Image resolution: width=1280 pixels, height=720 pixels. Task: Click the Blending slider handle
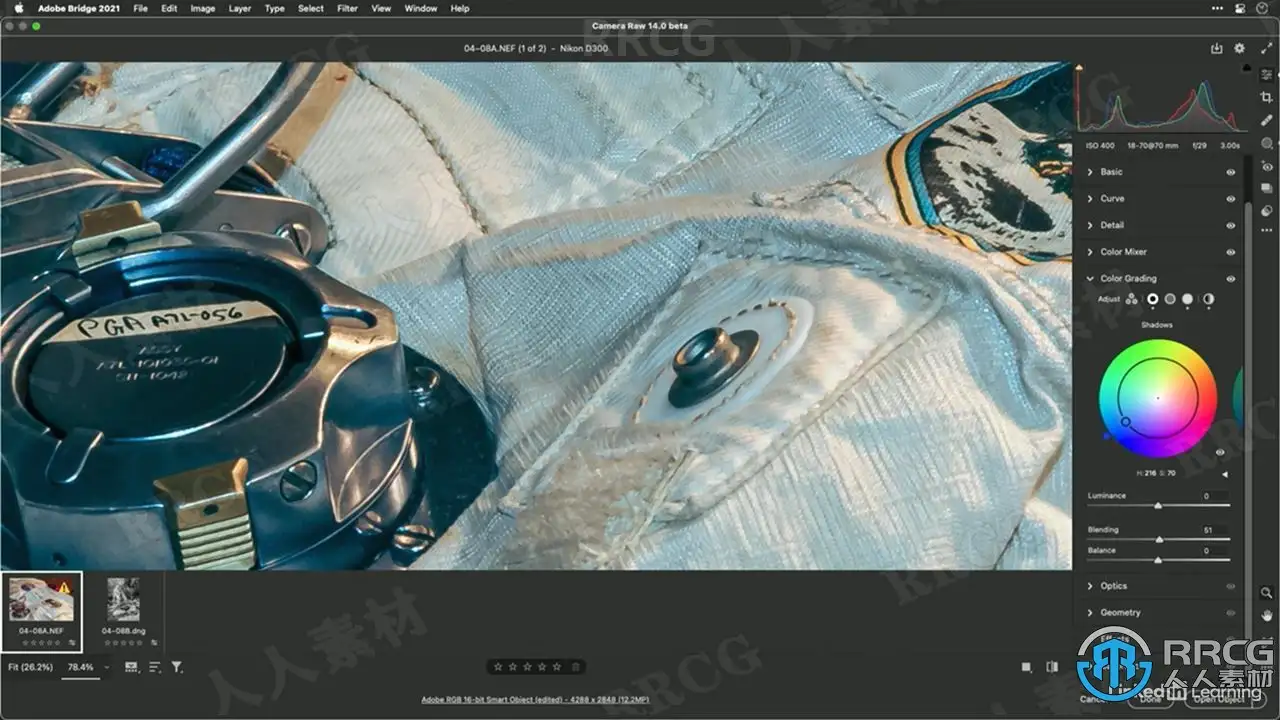click(x=1158, y=540)
